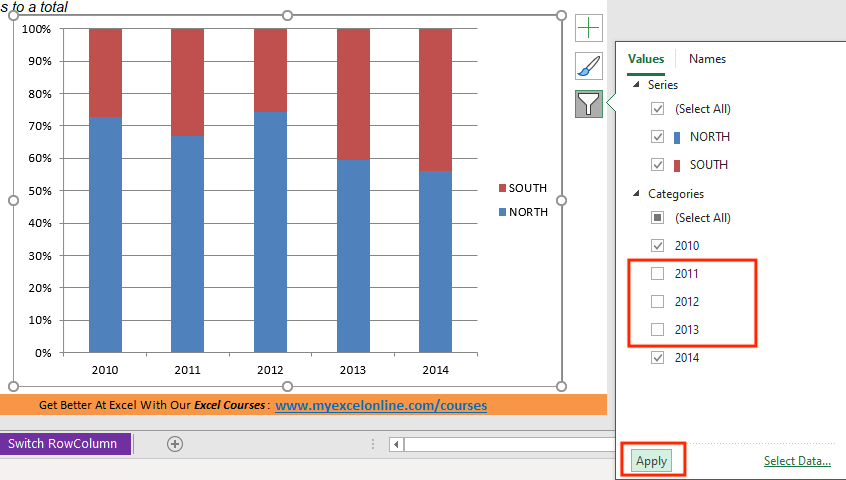Screen dimensions: 846x480
Task: Switch to the Names tab
Action: coord(707,59)
